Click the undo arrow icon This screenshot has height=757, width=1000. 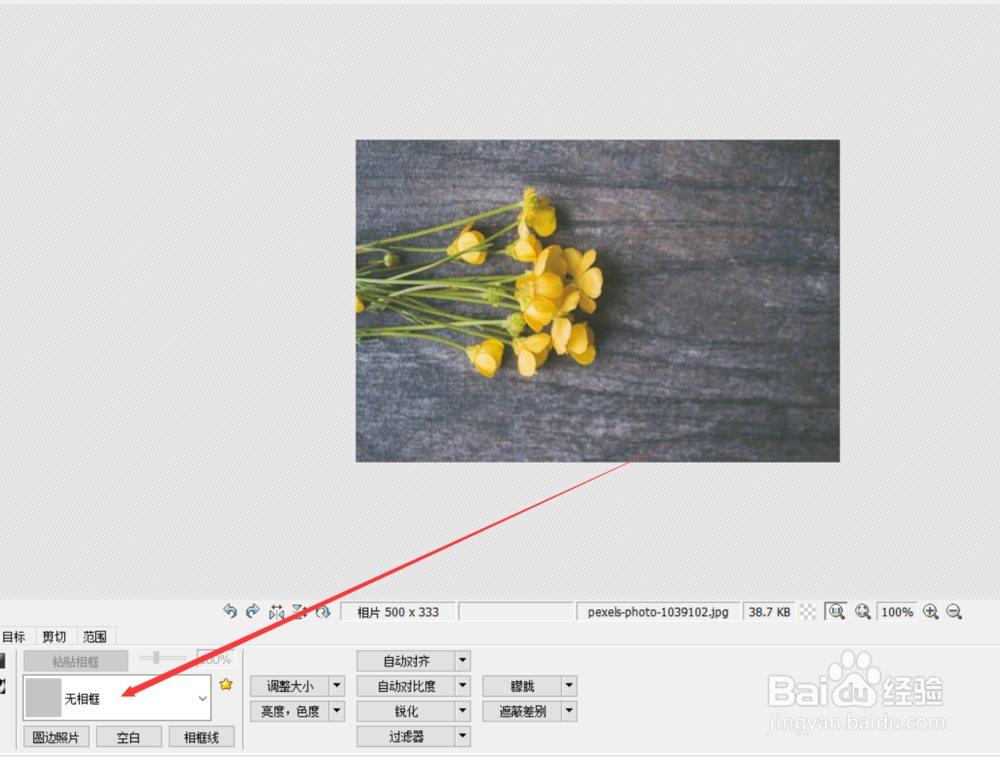pyautogui.click(x=230, y=612)
